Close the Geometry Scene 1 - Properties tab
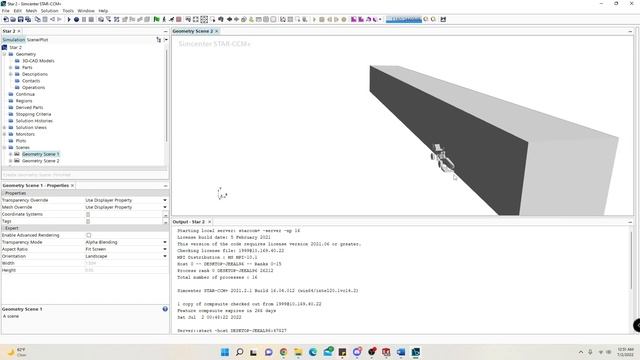Image resolution: width=640 pixels, height=360 pixels. click(x=72, y=185)
